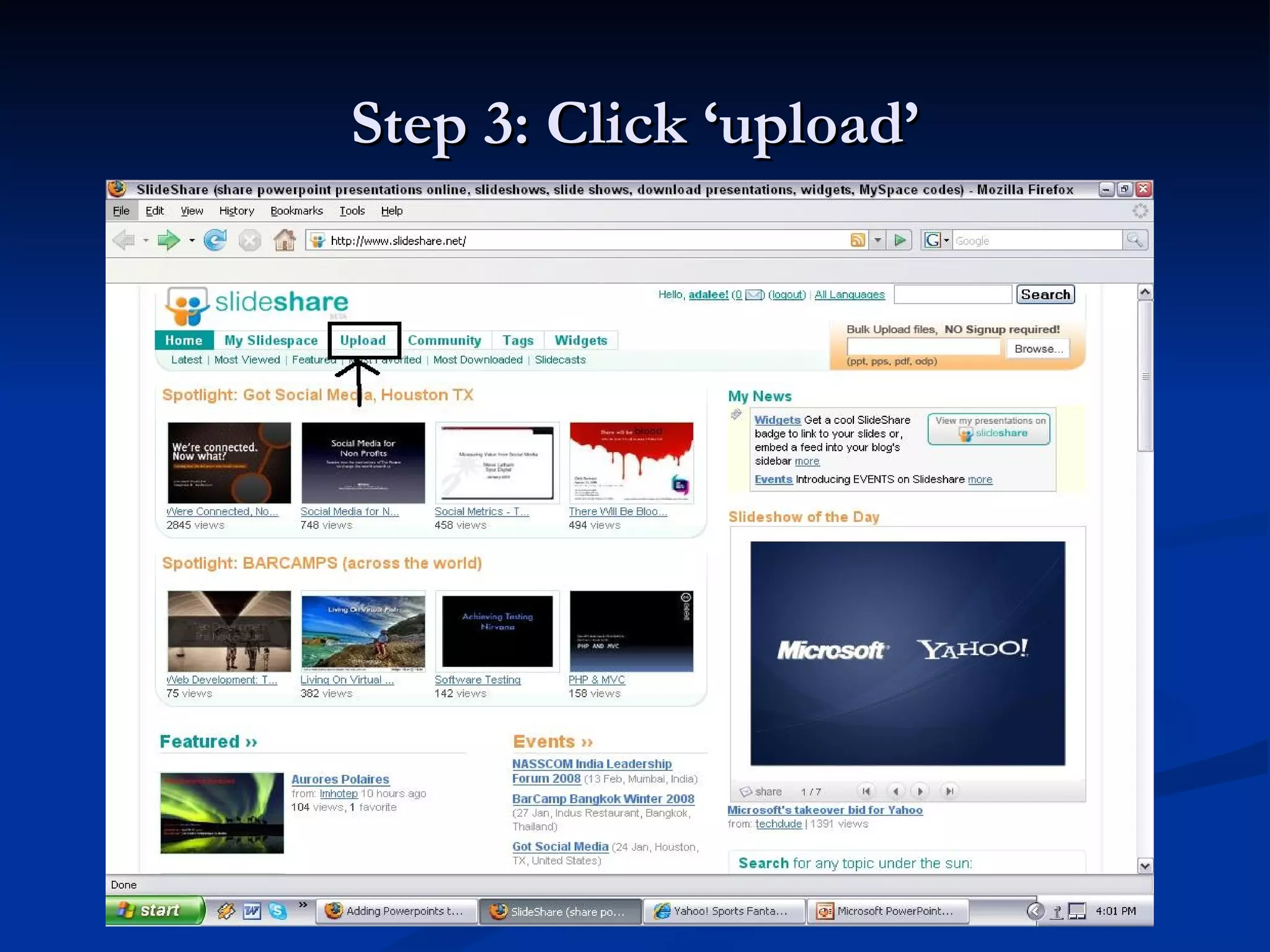Jump to last slide in slideshow player
The image size is (1270, 952).
tap(949, 791)
